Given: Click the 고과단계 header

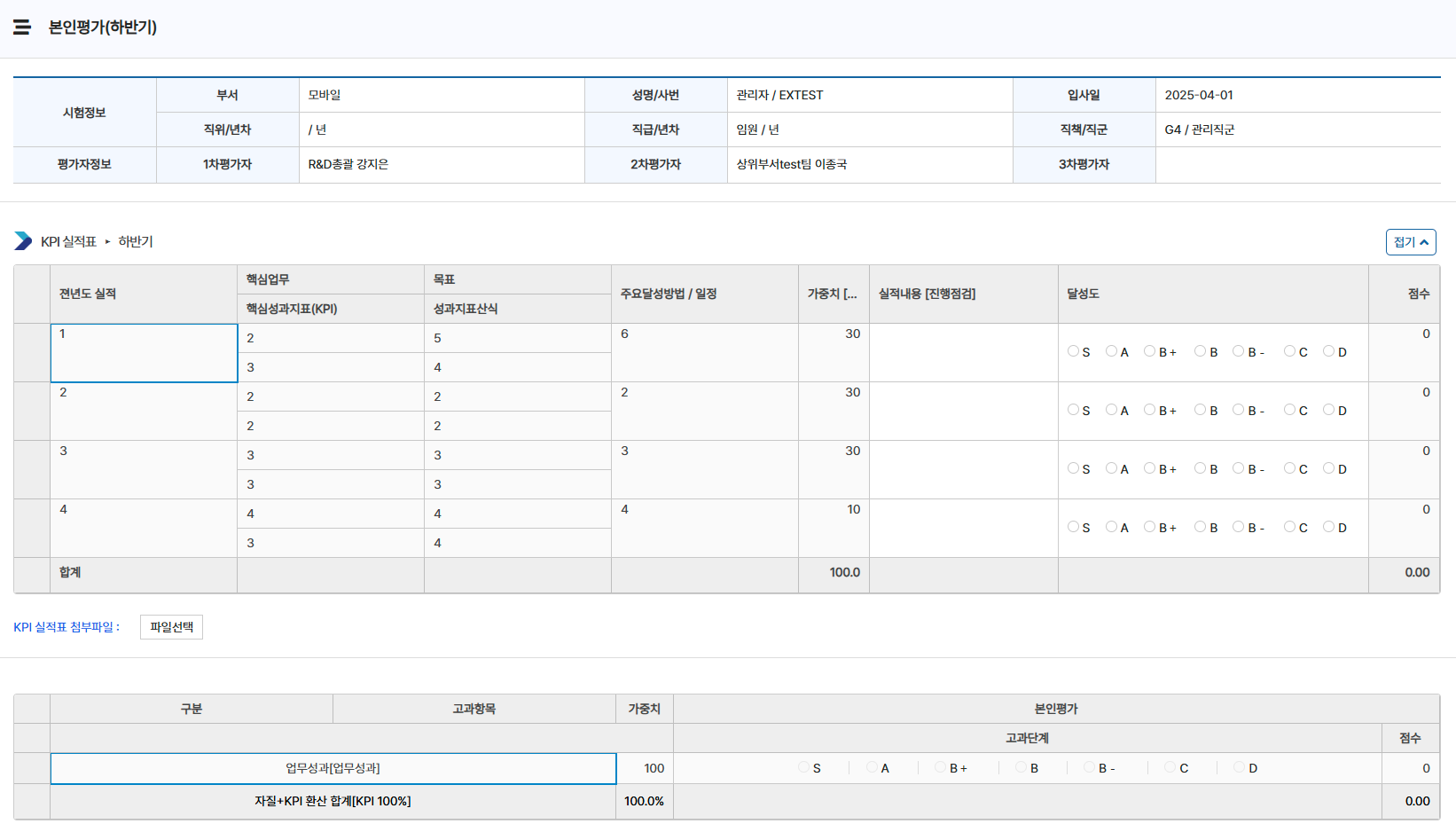Looking at the screenshot, I should pos(1027,738).
